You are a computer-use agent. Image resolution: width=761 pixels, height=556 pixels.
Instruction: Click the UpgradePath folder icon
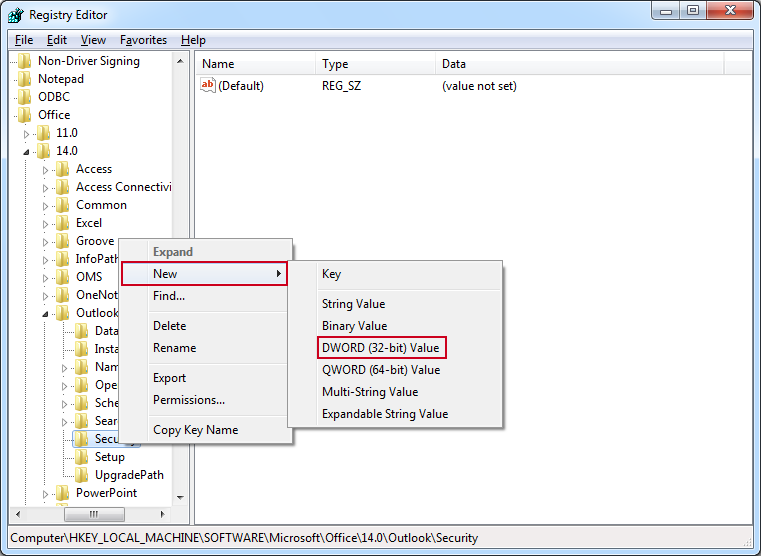[81, 475]
